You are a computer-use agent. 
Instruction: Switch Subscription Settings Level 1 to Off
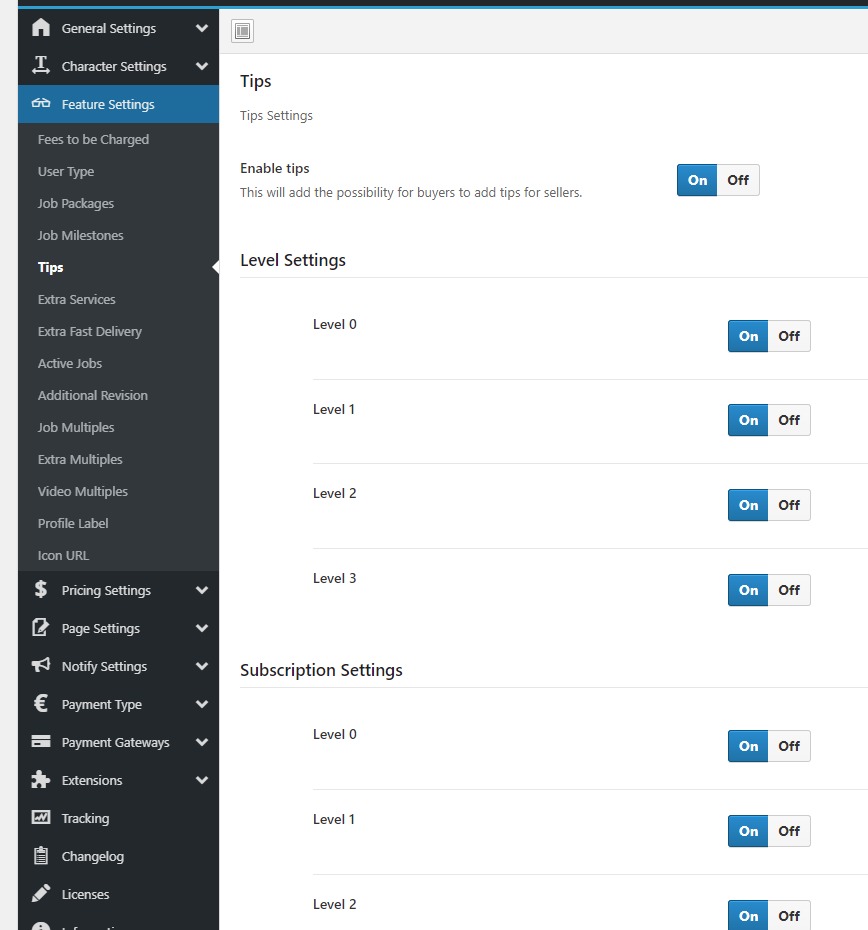click(x=790, y=831)
